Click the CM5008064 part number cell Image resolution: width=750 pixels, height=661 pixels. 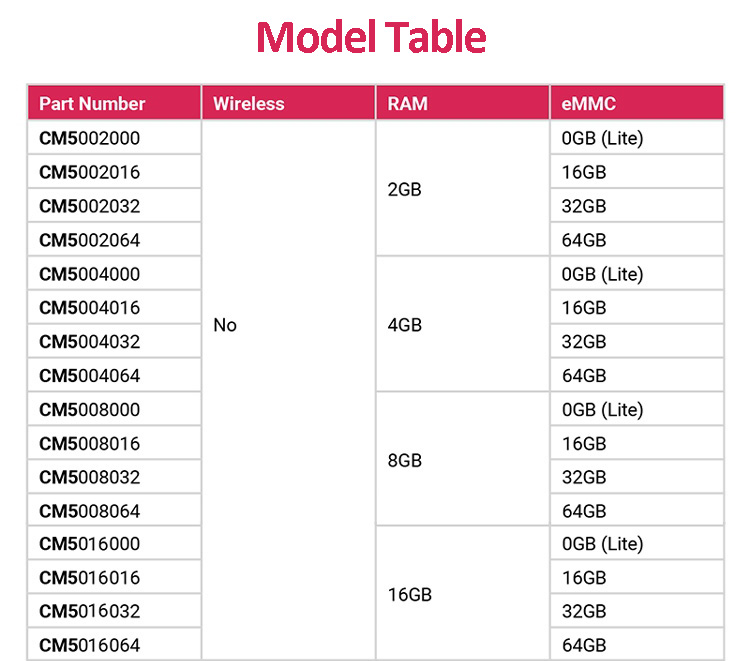[90, 511]
